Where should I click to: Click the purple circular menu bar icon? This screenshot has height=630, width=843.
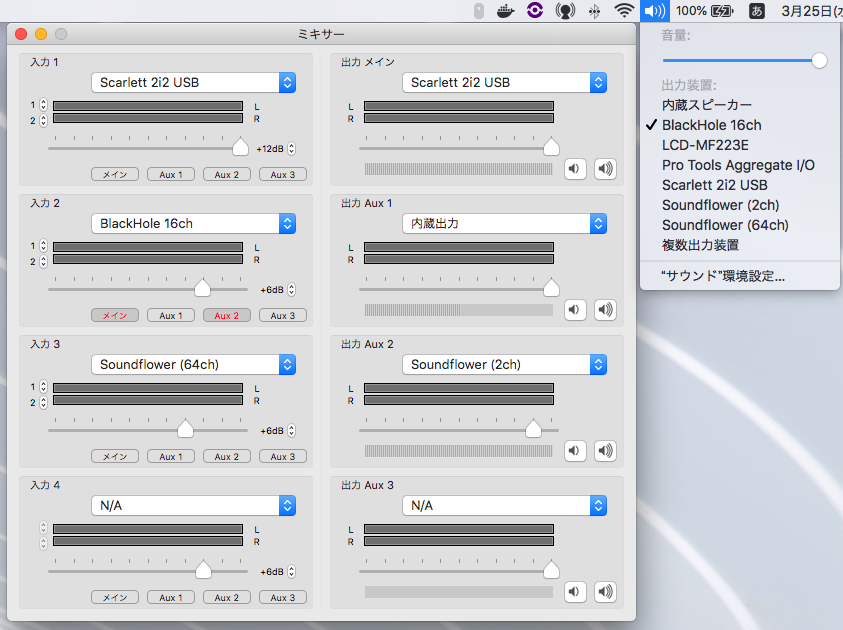coord(535,10)
